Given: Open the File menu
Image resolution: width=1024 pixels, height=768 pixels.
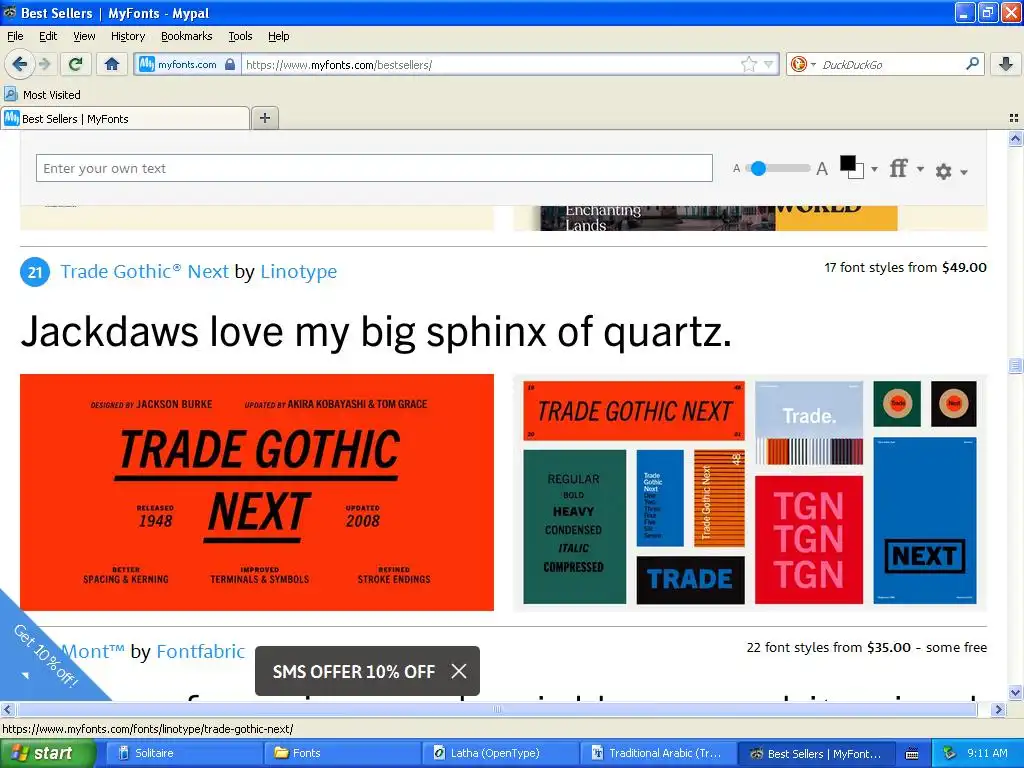Looking at the screenshot, I should click(15, 36).
